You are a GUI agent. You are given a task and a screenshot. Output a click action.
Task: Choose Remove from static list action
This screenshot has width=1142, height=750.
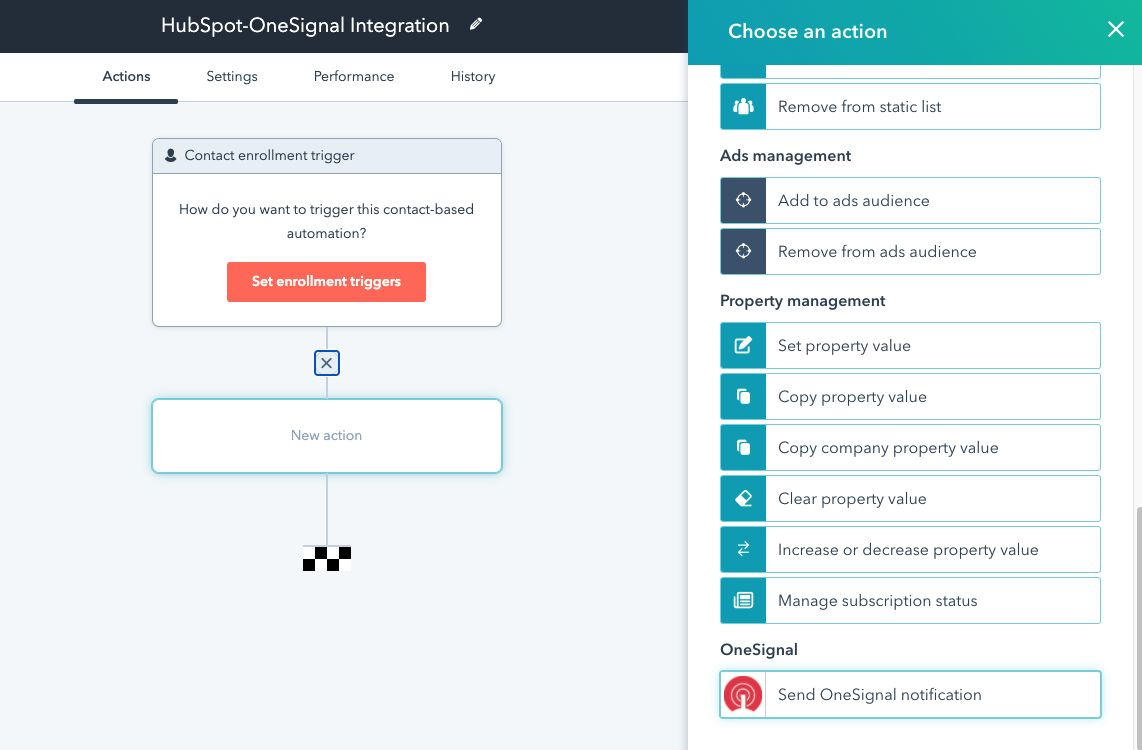point(910,106)
